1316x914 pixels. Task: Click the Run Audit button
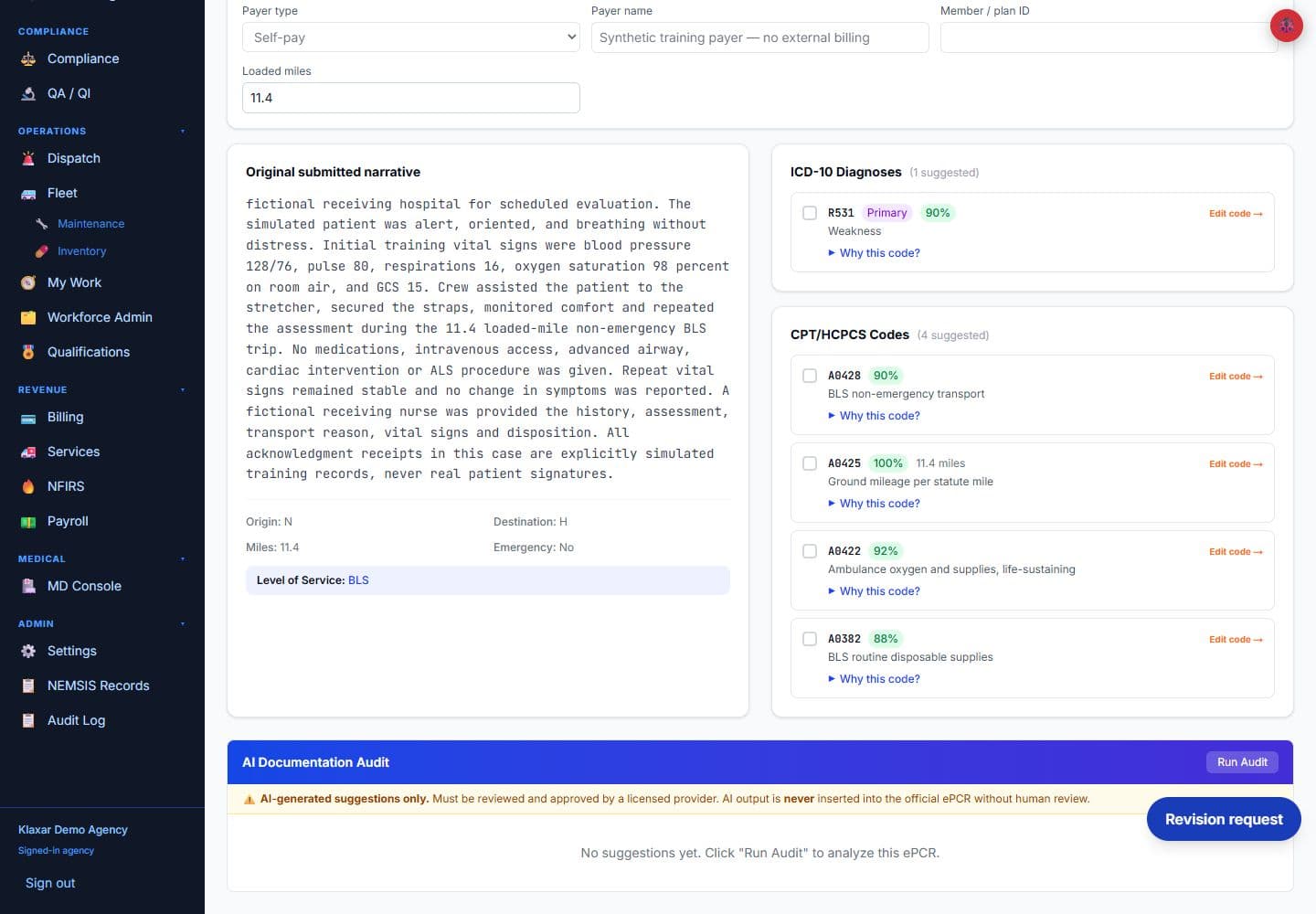pos(1242,762)
